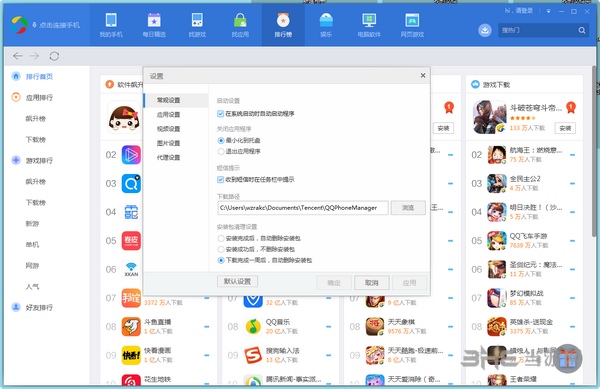Open QQ飞车手游 game icon
Viewport: 600px width, 389px height.
[497, 241]
